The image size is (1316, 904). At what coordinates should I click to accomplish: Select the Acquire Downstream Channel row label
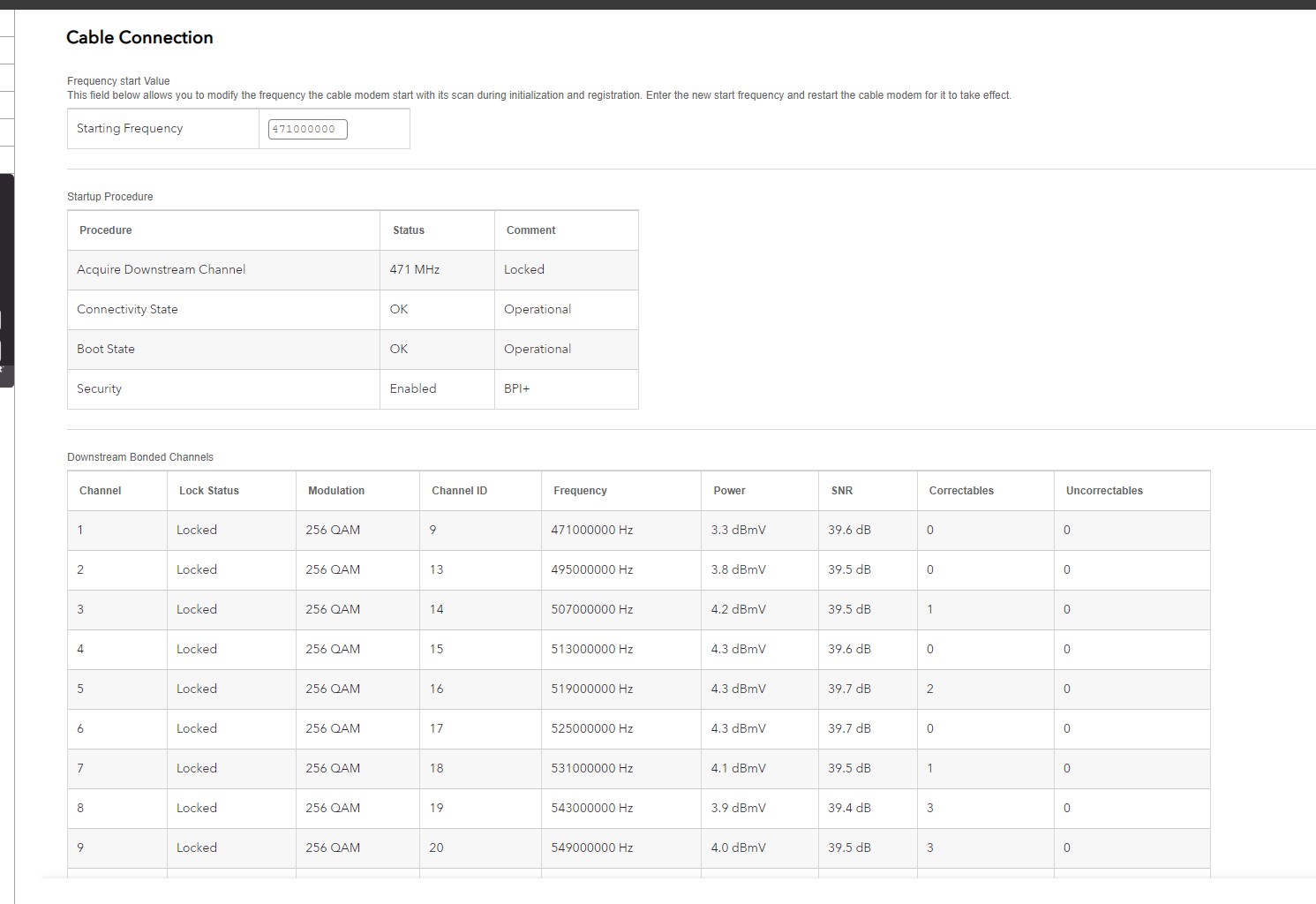(x=161, y=269)
